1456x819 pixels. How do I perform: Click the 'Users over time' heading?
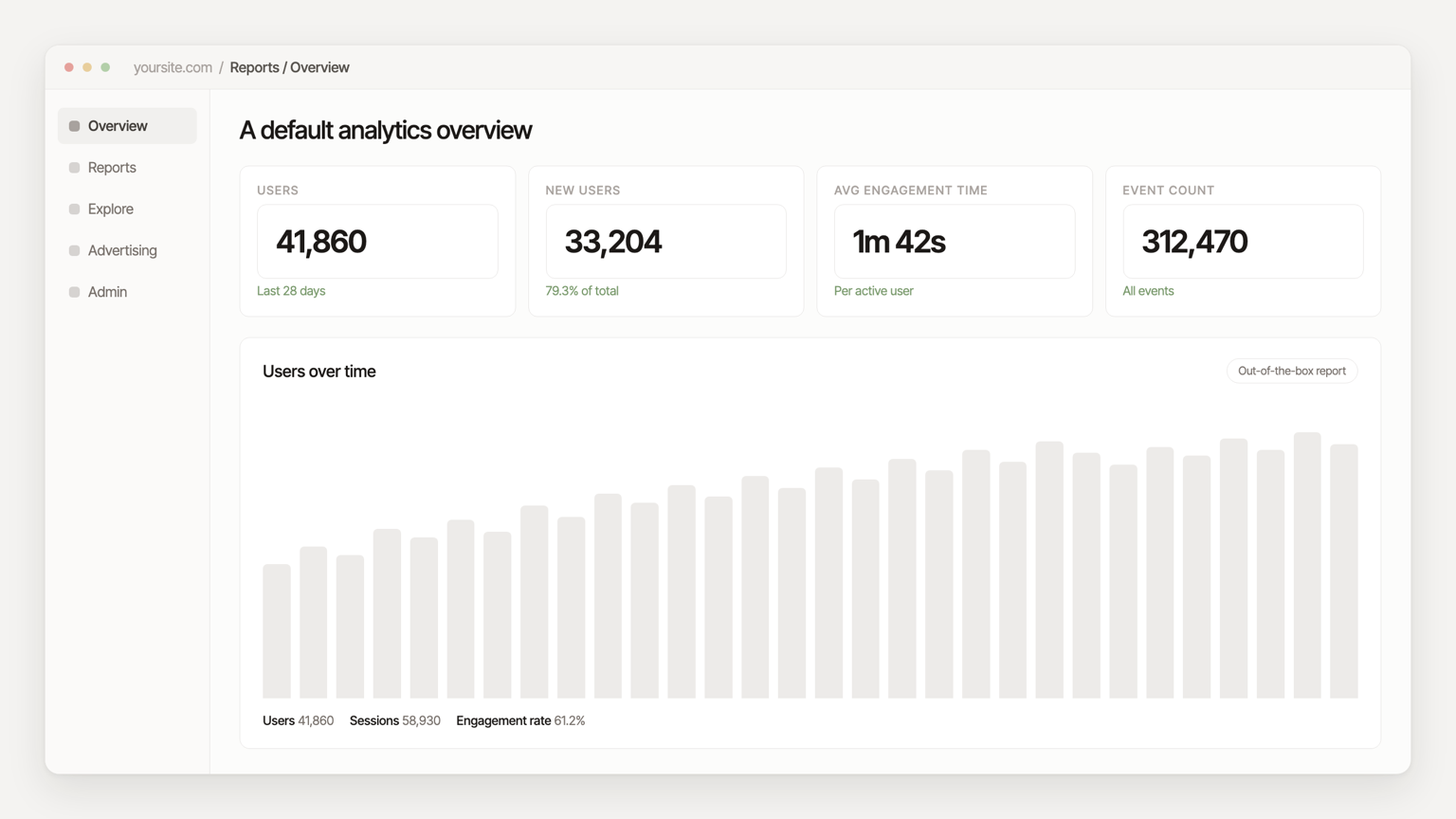(x=319, y=372)
